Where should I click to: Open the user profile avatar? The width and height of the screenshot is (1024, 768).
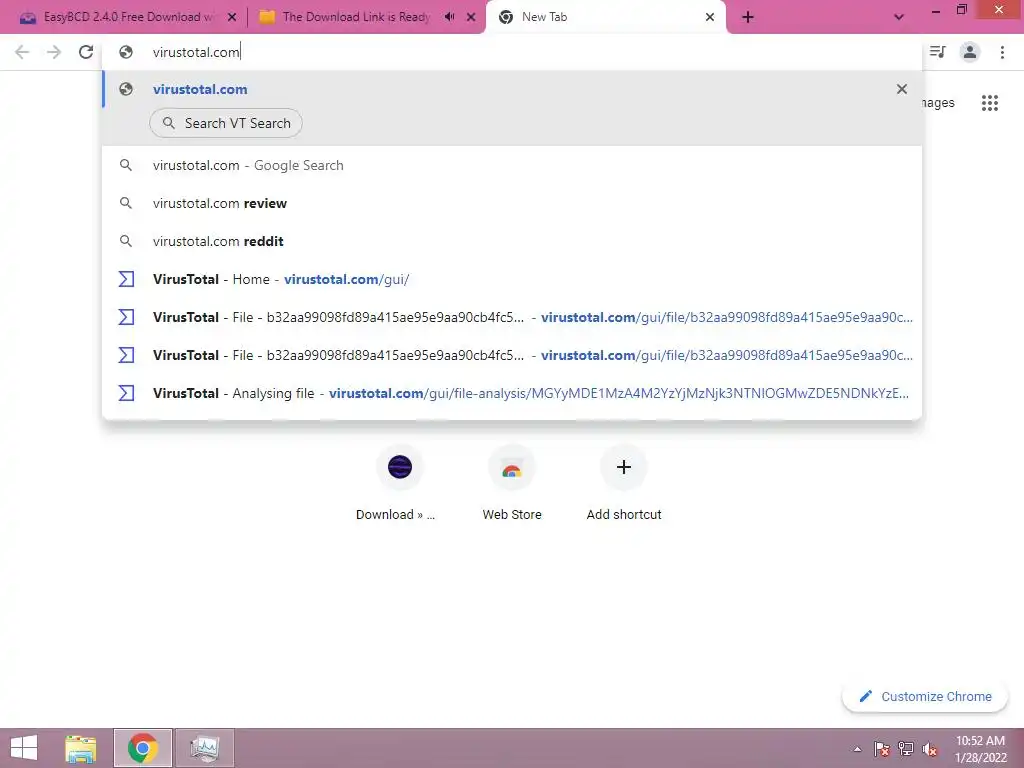970,52
